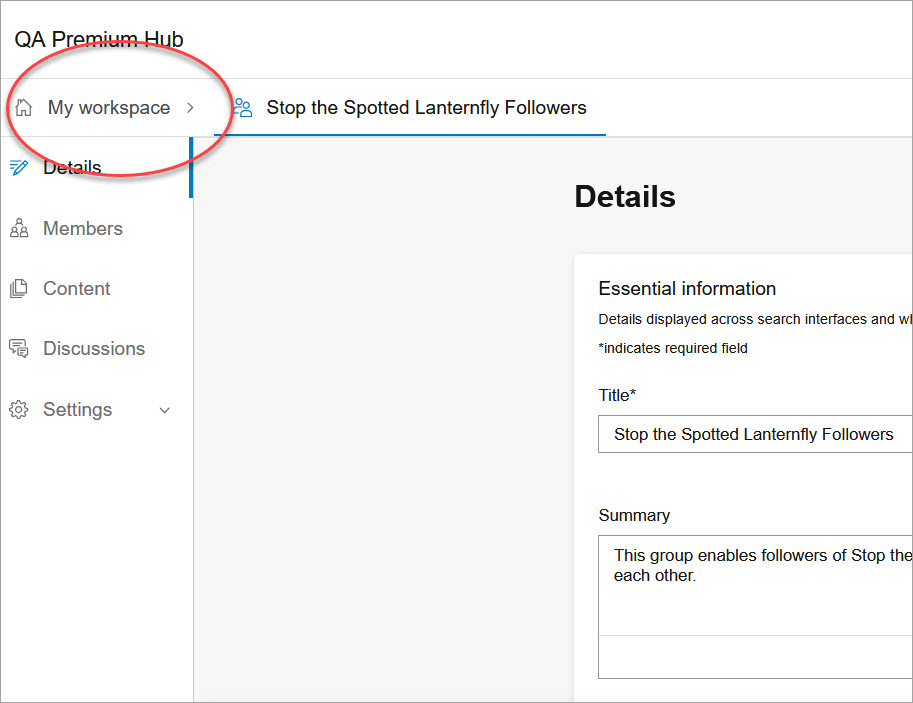Navigate to the Discussions section
Image resolution: width=913 pixels, height=703 pixels.
94,349
